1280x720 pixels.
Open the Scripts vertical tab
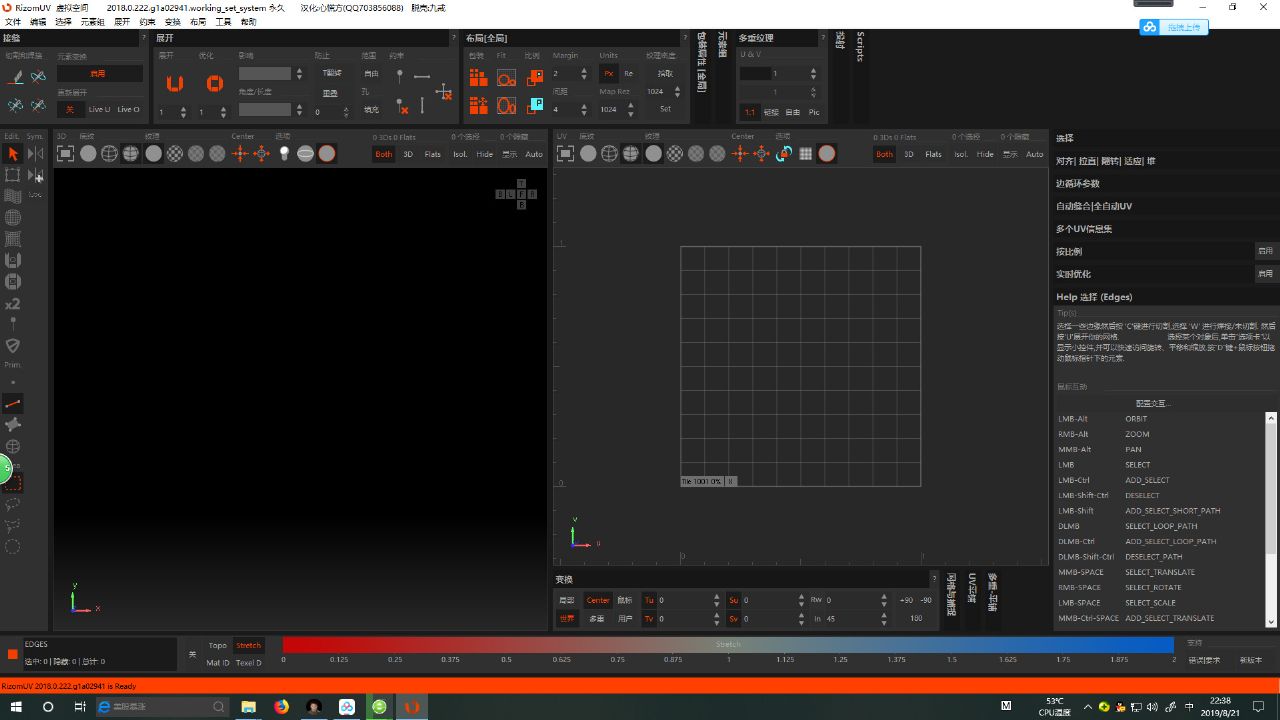861,46
